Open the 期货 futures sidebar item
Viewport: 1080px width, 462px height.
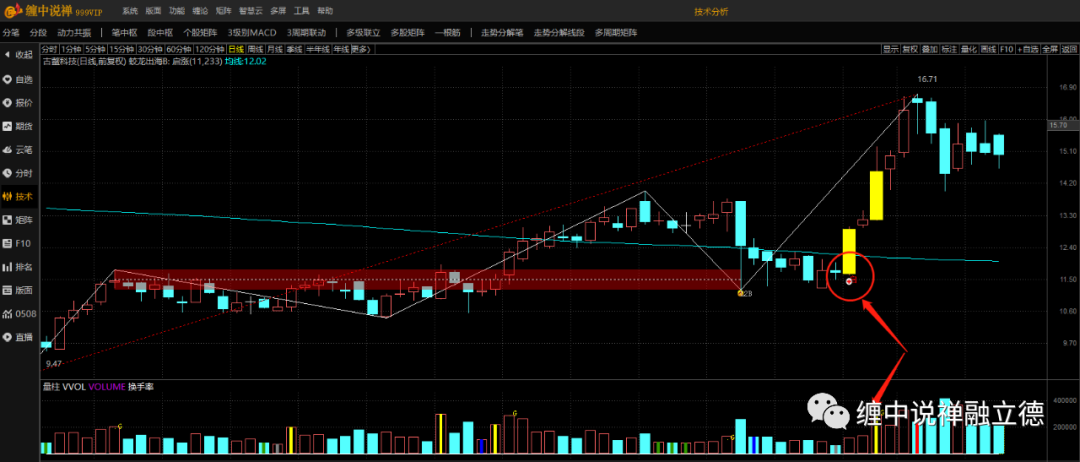[19, 126]
